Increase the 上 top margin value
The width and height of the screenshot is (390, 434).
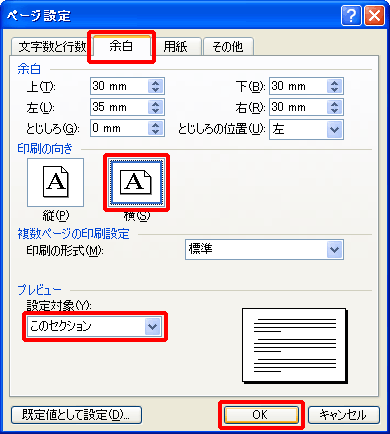pyautogui.click(x=155, y=82)
